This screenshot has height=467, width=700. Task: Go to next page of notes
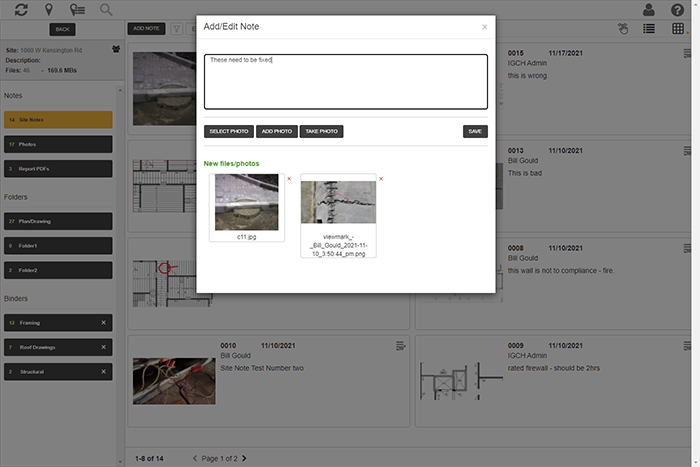245,458
